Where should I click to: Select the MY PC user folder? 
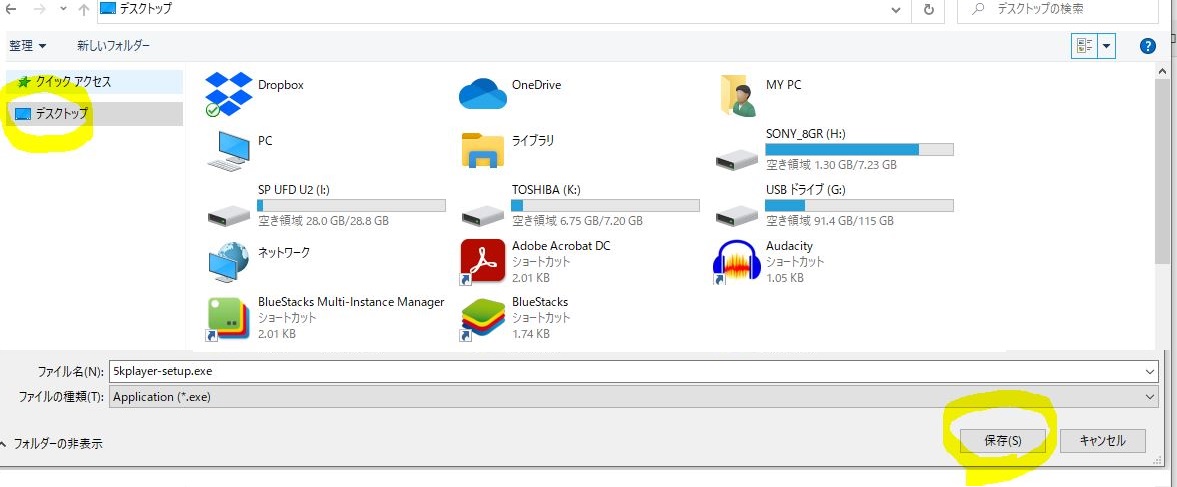point(737,94)
